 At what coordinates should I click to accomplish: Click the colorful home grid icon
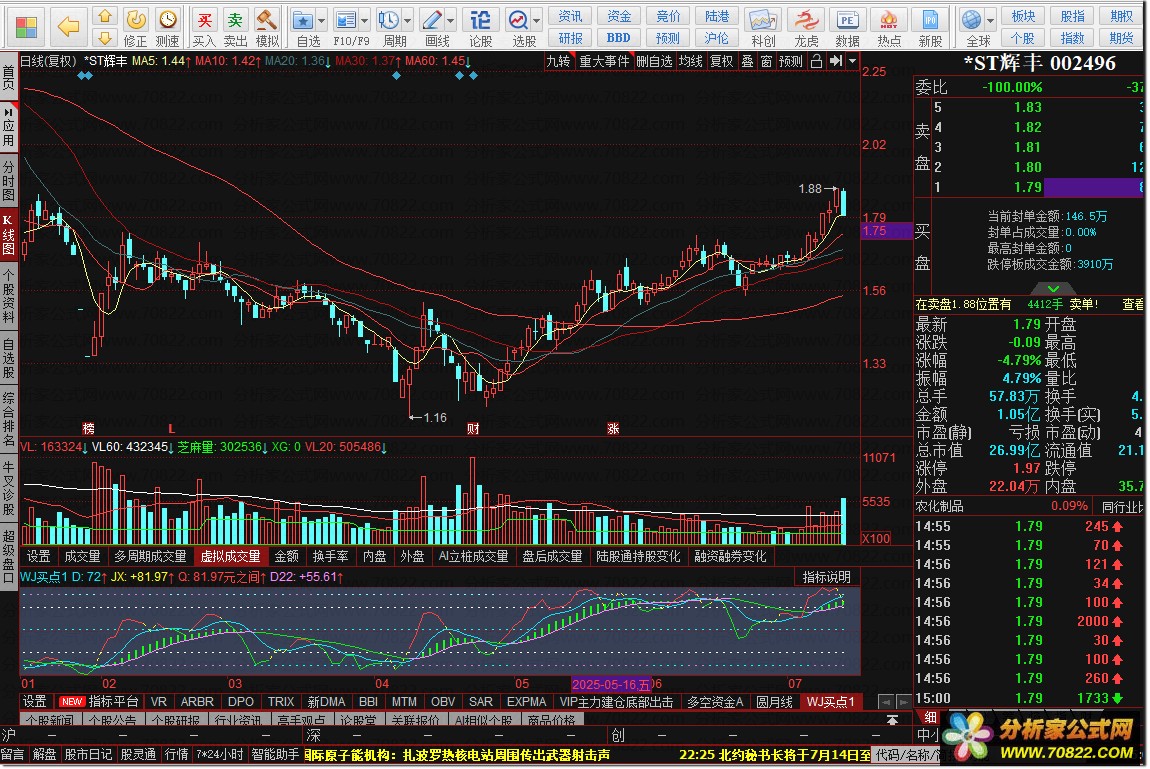click(x=26, y=28)
